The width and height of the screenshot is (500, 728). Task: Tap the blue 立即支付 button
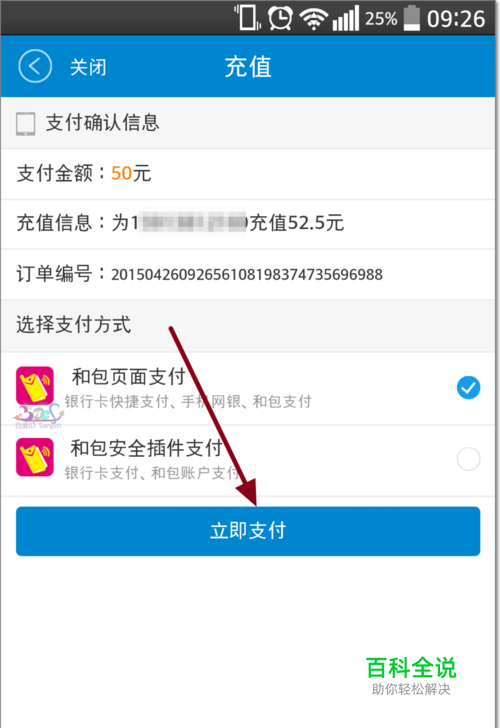248,531
